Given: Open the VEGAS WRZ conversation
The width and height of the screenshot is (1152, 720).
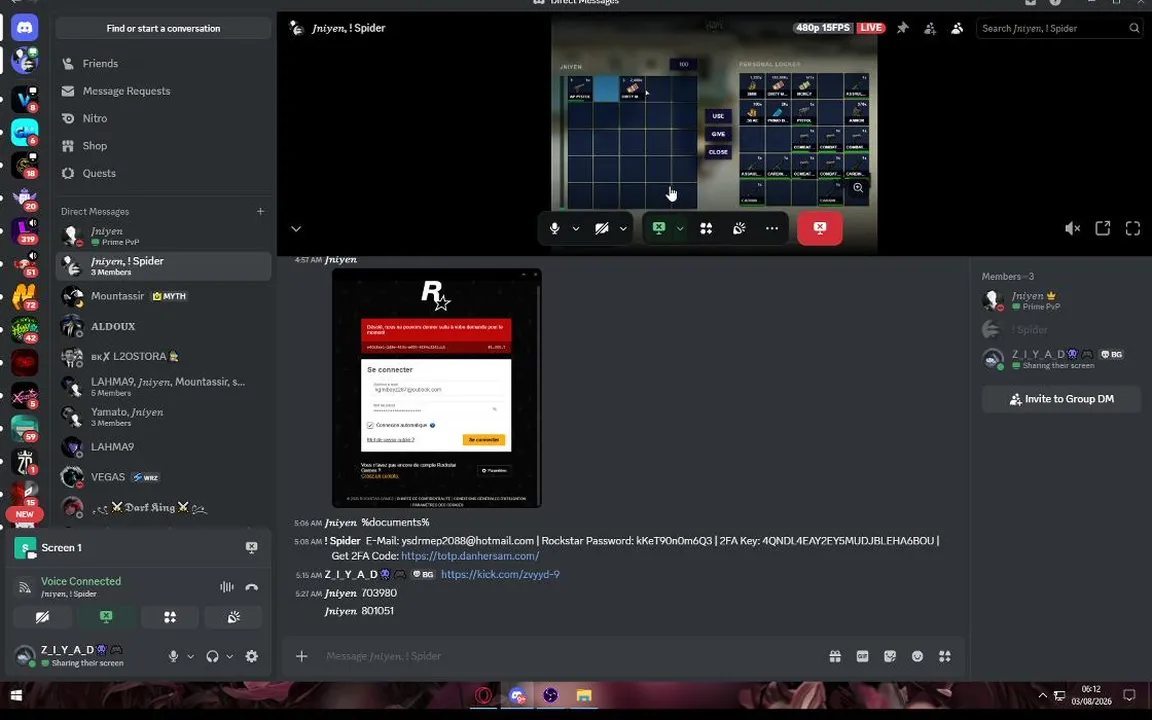Looking at the screenshot, I should pyautogui.click(x=163, y=477).
